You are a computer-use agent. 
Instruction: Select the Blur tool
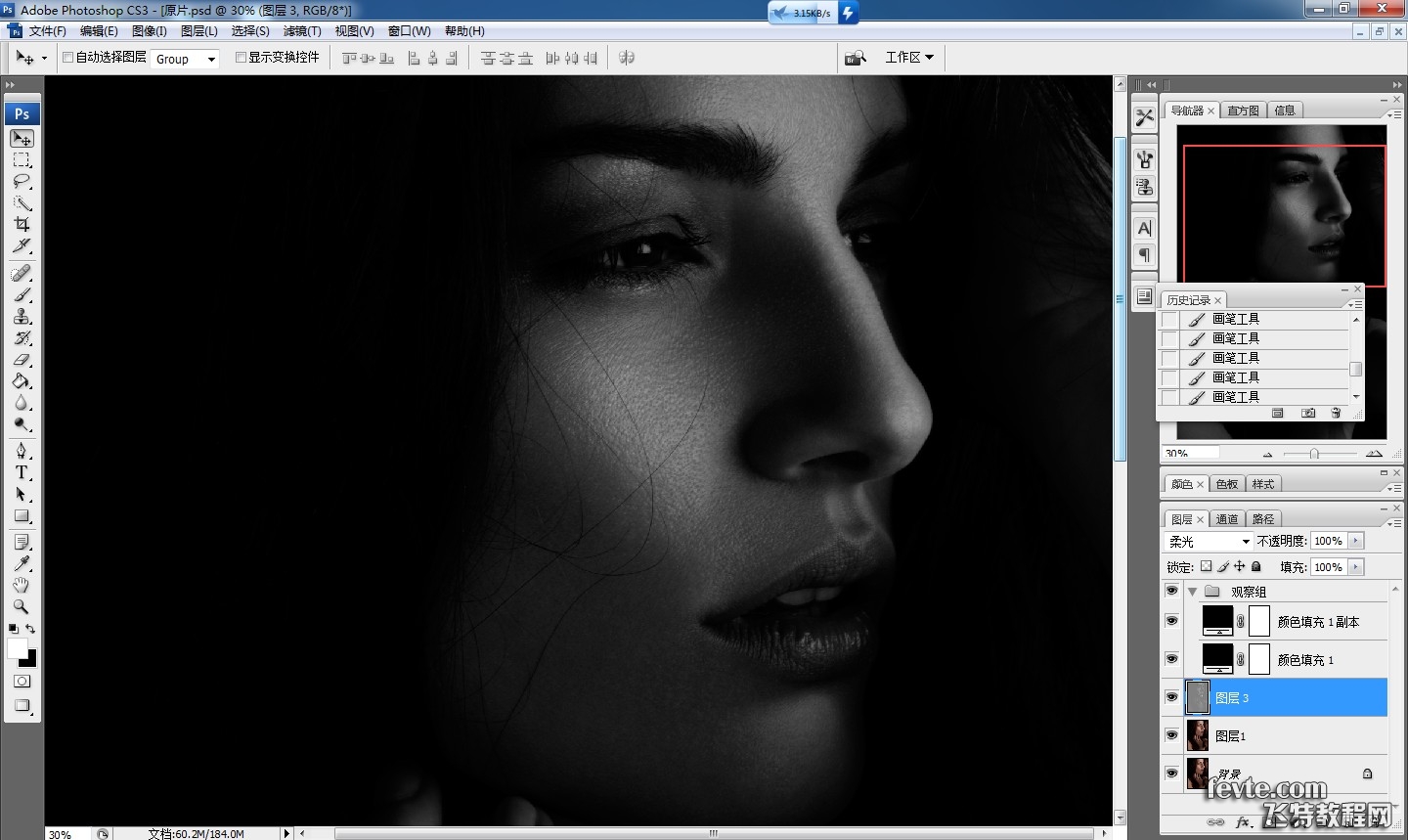[x=22, y=402]
